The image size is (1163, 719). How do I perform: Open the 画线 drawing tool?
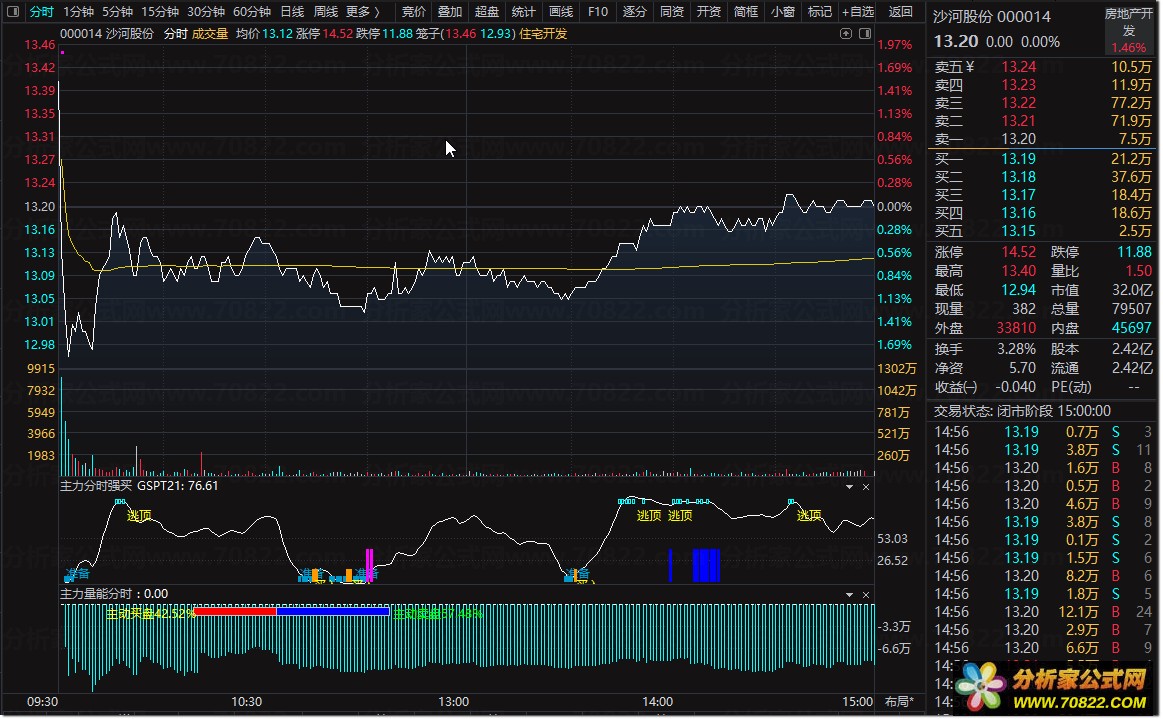point(561,12)
